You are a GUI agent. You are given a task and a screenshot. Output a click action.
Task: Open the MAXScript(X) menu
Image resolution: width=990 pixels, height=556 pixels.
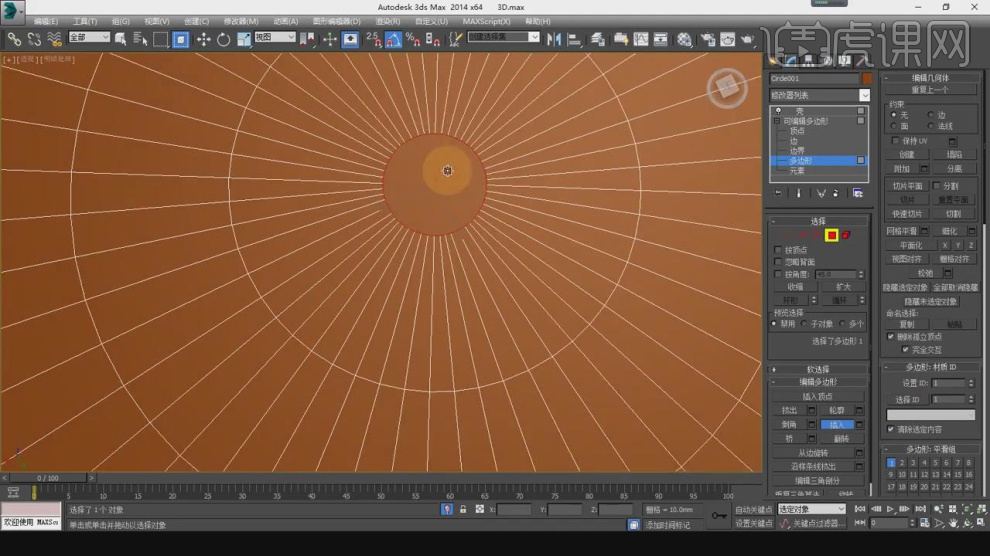(486, 21)
